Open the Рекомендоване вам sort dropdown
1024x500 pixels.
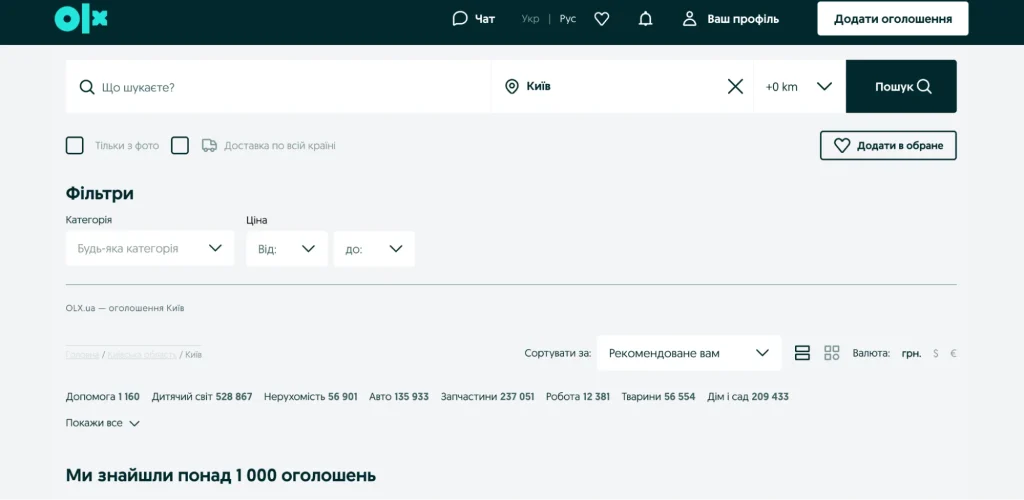tap(689, 353)
